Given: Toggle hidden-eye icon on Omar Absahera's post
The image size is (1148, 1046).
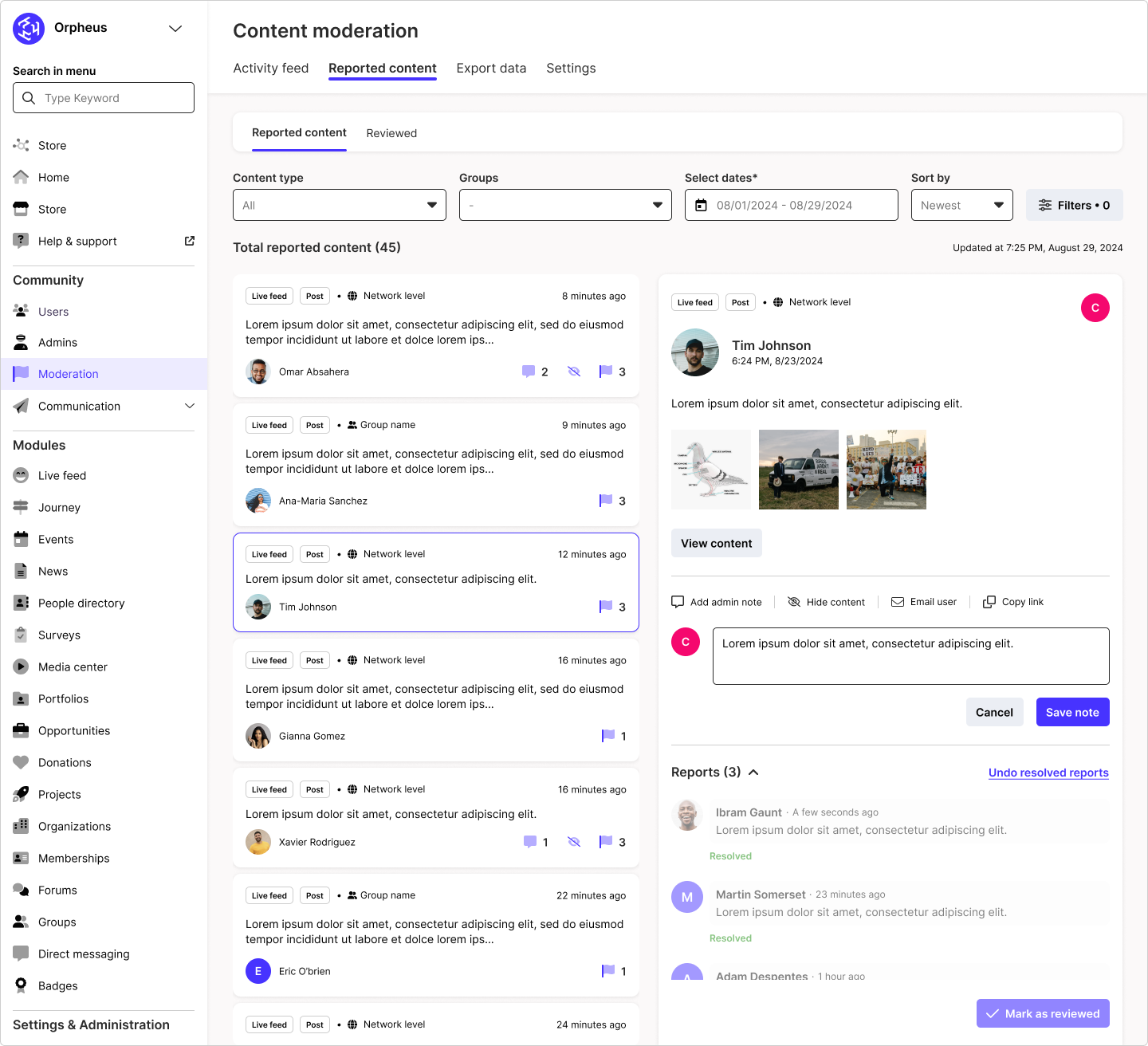Looking at the screenshot, I should point(574,372).
